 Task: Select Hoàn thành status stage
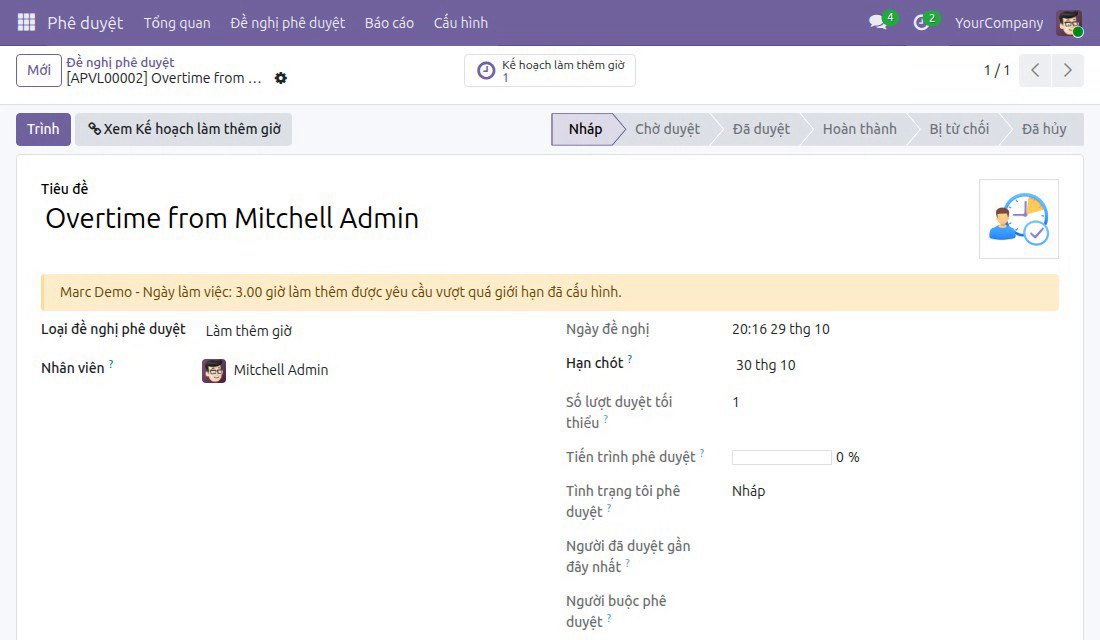coord(859,129)
